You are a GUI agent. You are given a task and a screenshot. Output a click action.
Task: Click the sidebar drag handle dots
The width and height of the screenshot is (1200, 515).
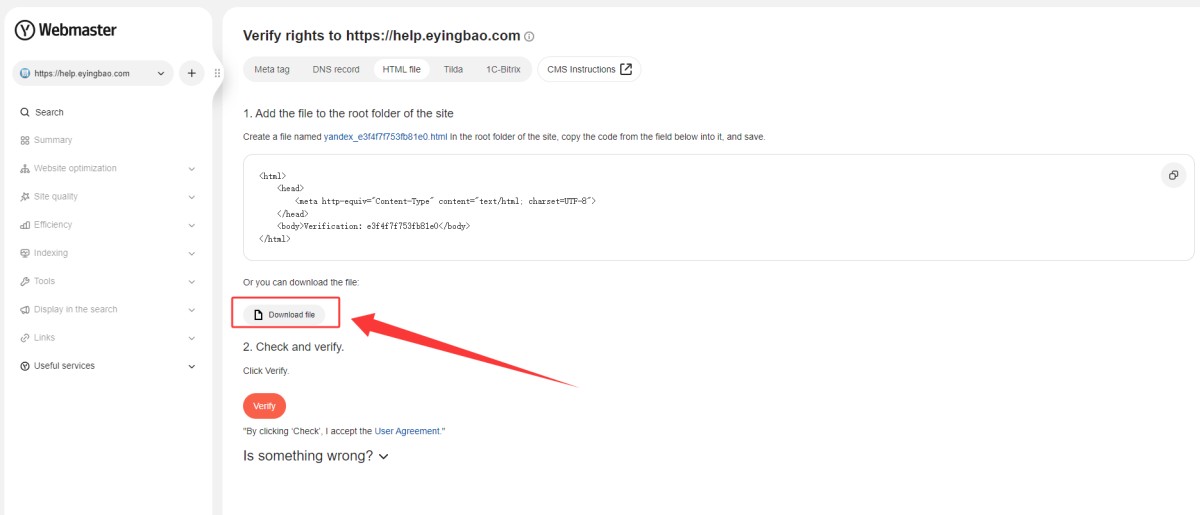[217, 73]
